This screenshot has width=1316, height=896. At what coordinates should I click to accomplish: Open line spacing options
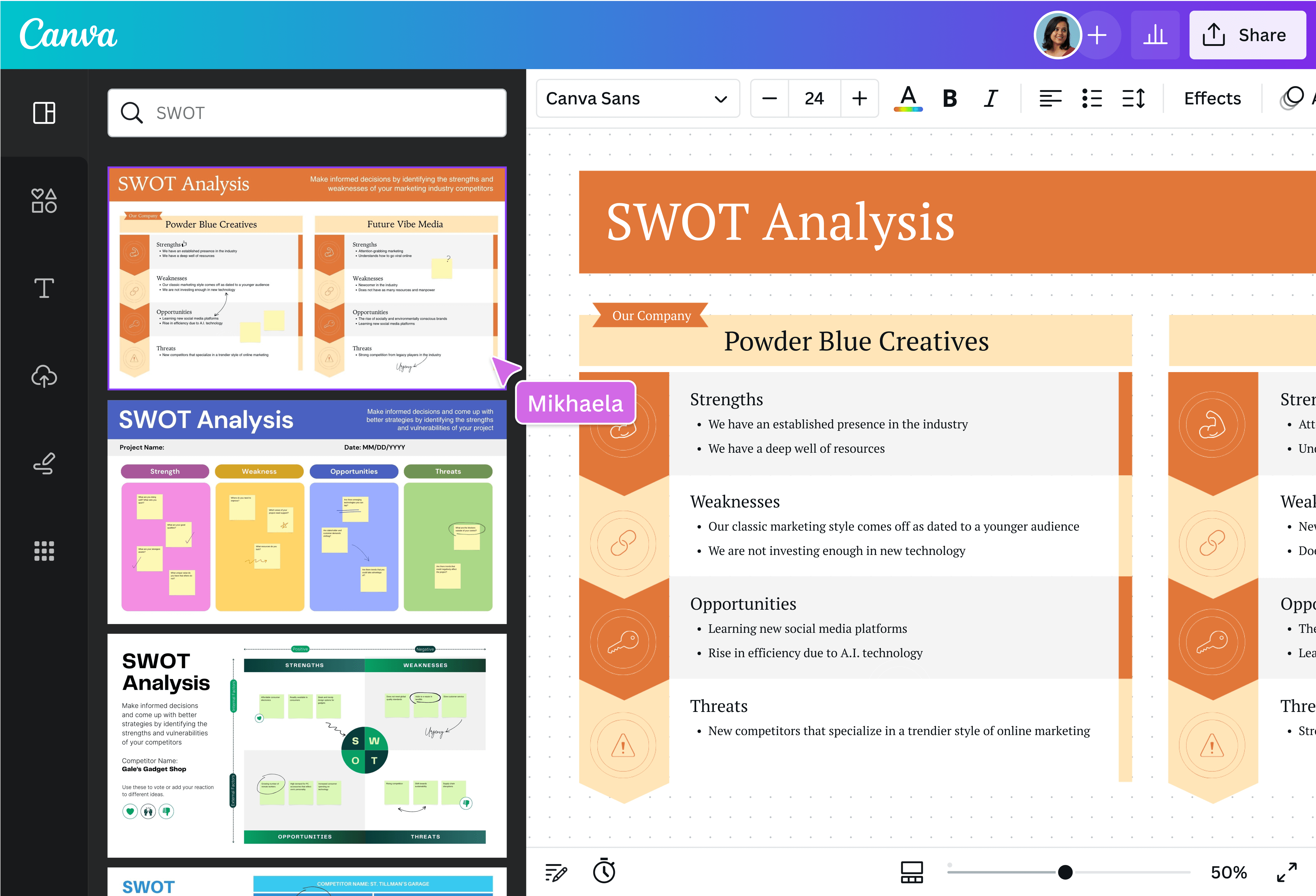coord(1134,98)
